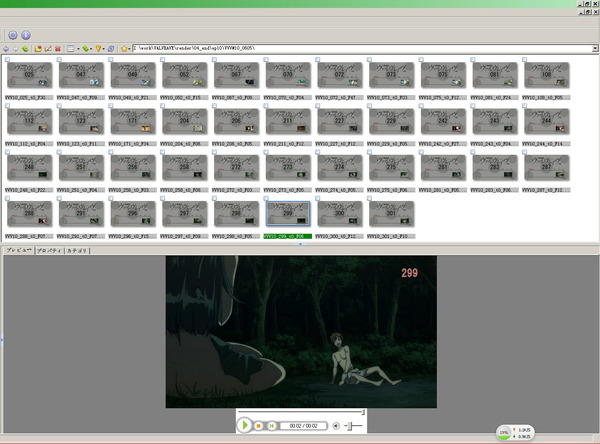Select thumbnail 072
This screenshot has height=444, width=600.
pos(340,75)
